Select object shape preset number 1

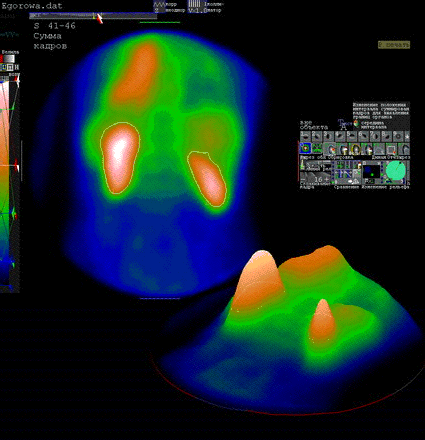[305, 136]
